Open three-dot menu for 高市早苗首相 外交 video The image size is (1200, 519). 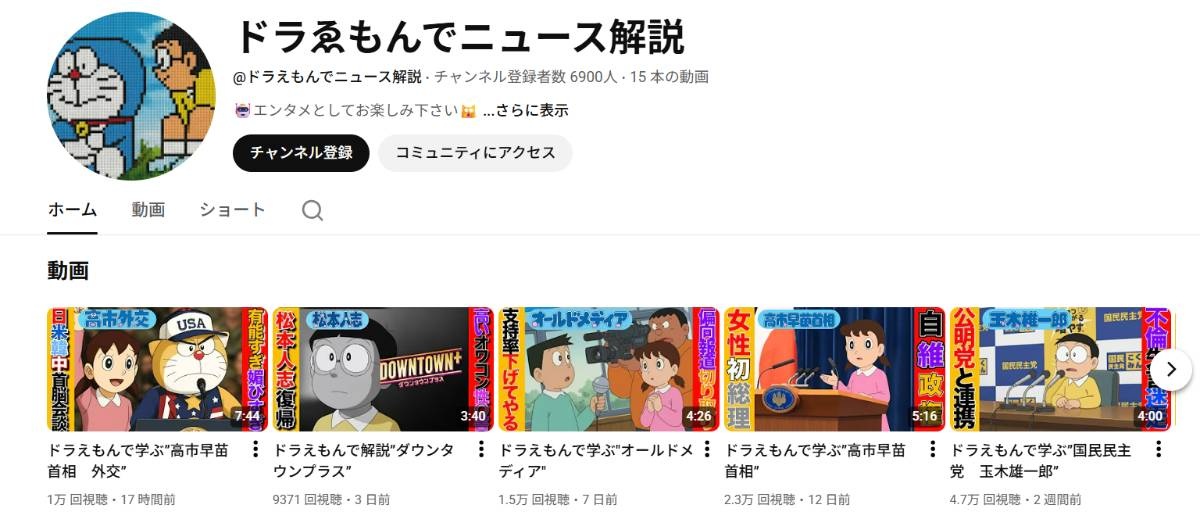255,450
